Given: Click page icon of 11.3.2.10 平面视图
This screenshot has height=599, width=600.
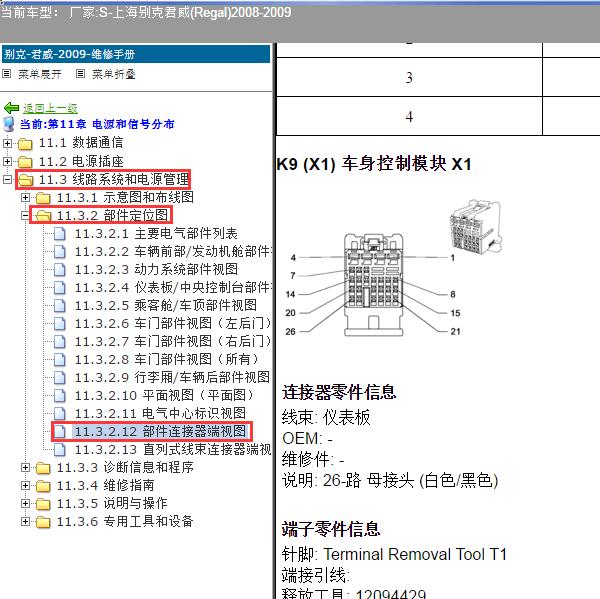Looking at the screenshot, I should pyautogui.click(x=60, y=395).
